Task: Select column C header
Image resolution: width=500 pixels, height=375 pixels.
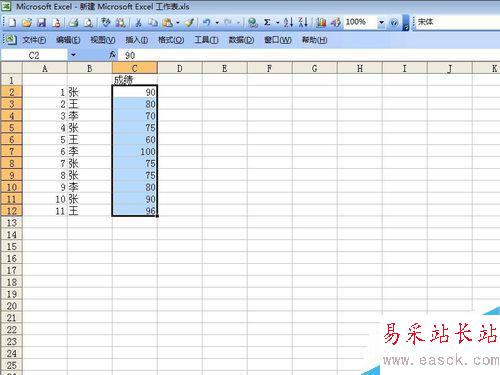Action: [135, 68]
